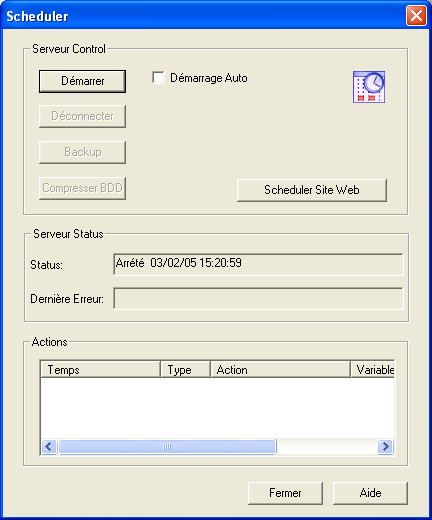Click the Dernière Erreur field
Screen dimensions: 432x520
point(258,298)
